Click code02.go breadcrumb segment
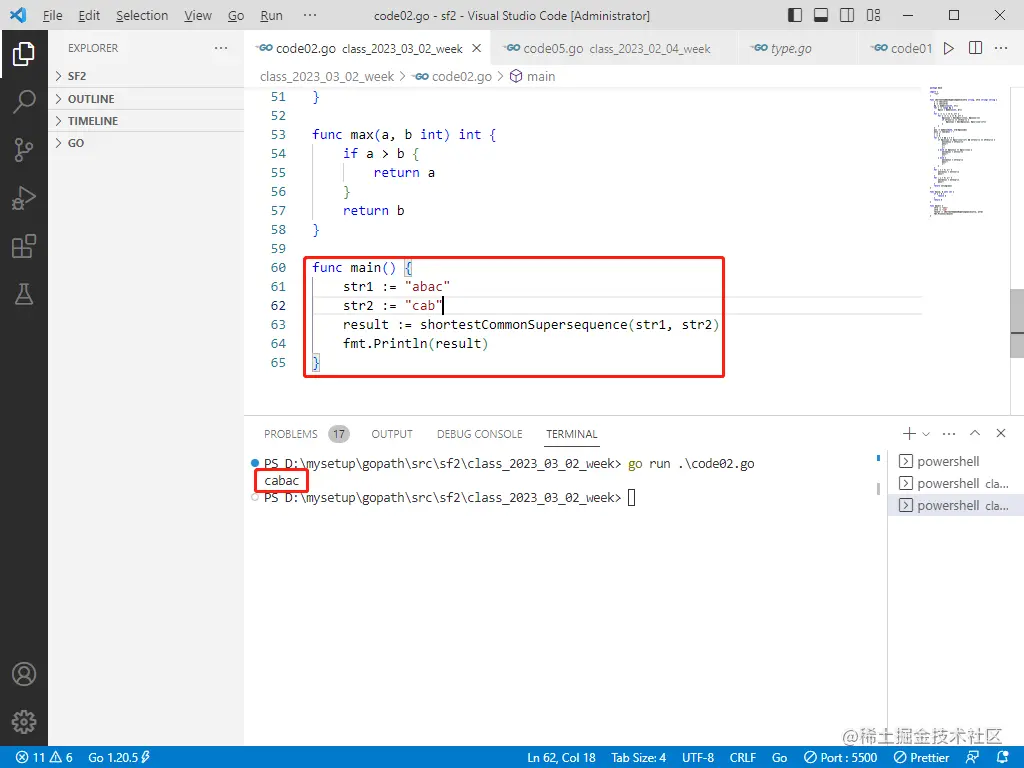 pos(453,76)
